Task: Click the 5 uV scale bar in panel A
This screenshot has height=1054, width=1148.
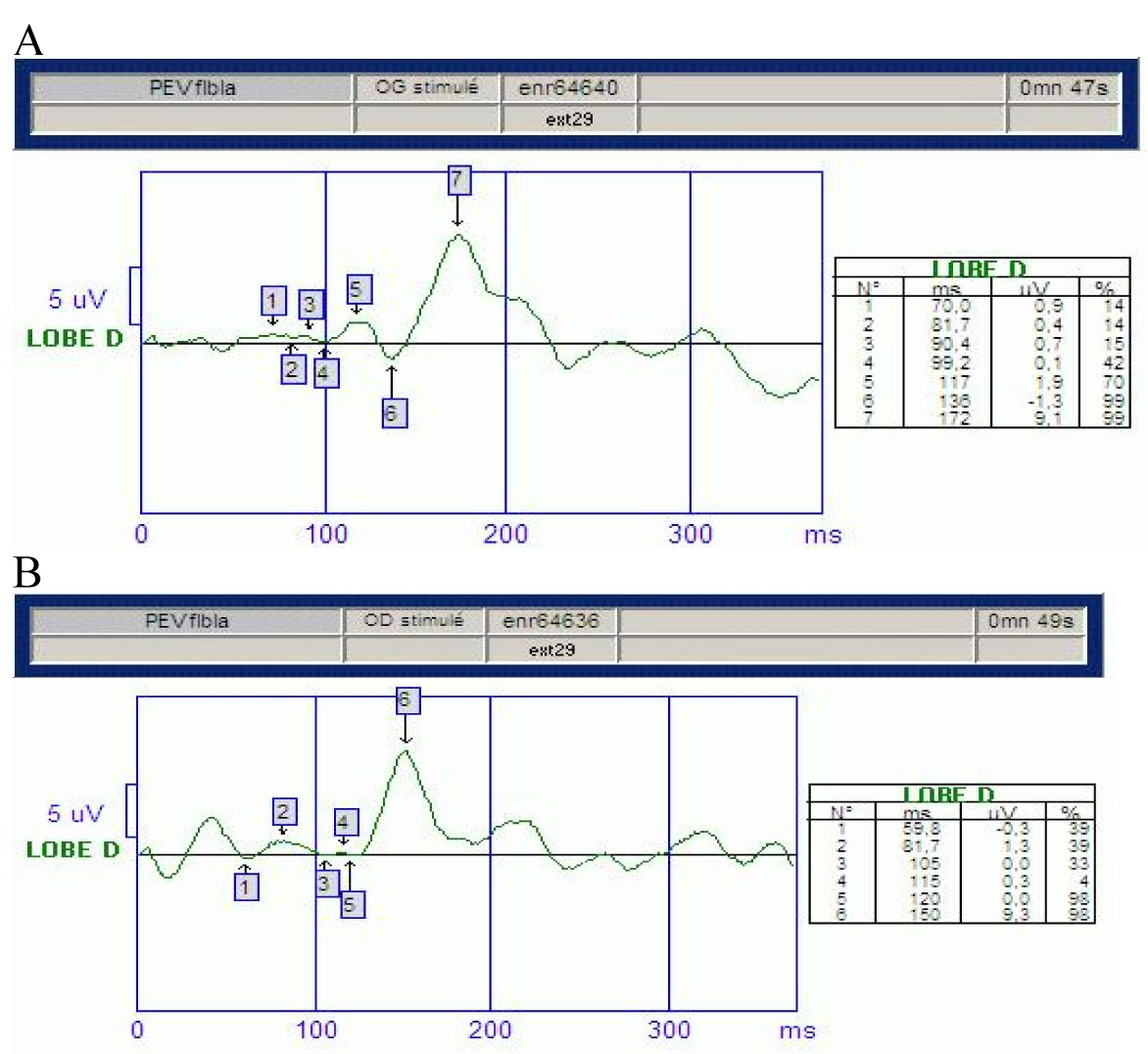Action: point(135,296)
